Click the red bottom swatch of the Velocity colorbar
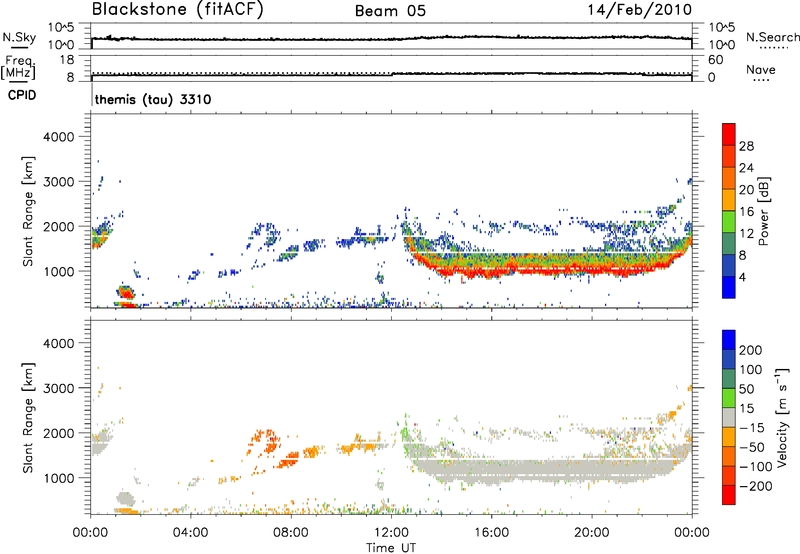The width and height of the screenshot is (800, 554). (729, 495)
